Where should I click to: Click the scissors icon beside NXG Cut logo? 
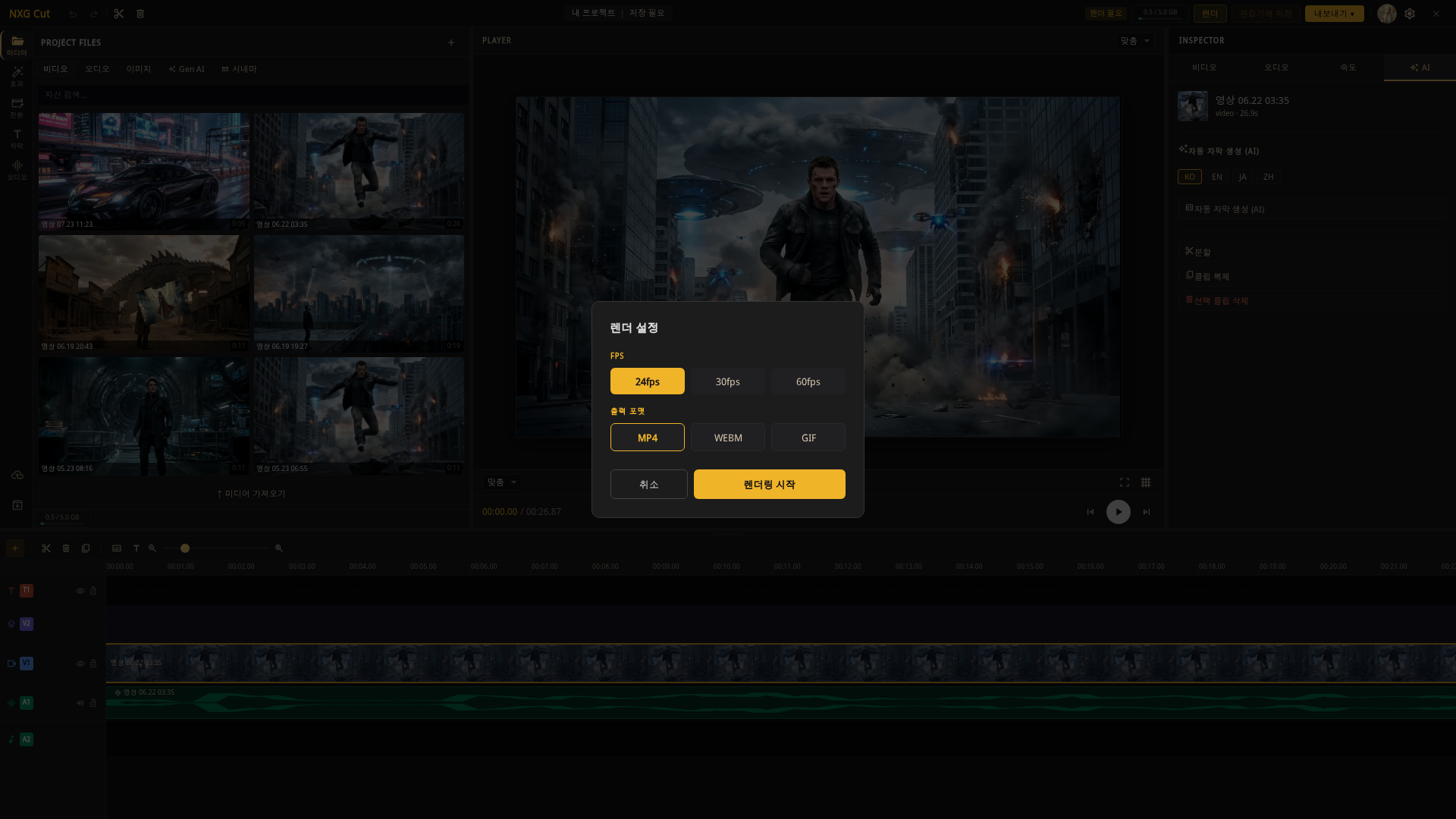(x=119, y=14)
